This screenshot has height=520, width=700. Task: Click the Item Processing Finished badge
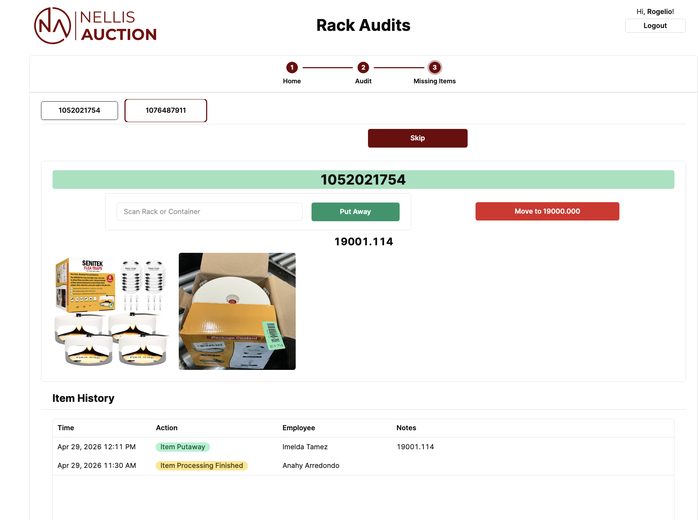(x=201, y=466)
